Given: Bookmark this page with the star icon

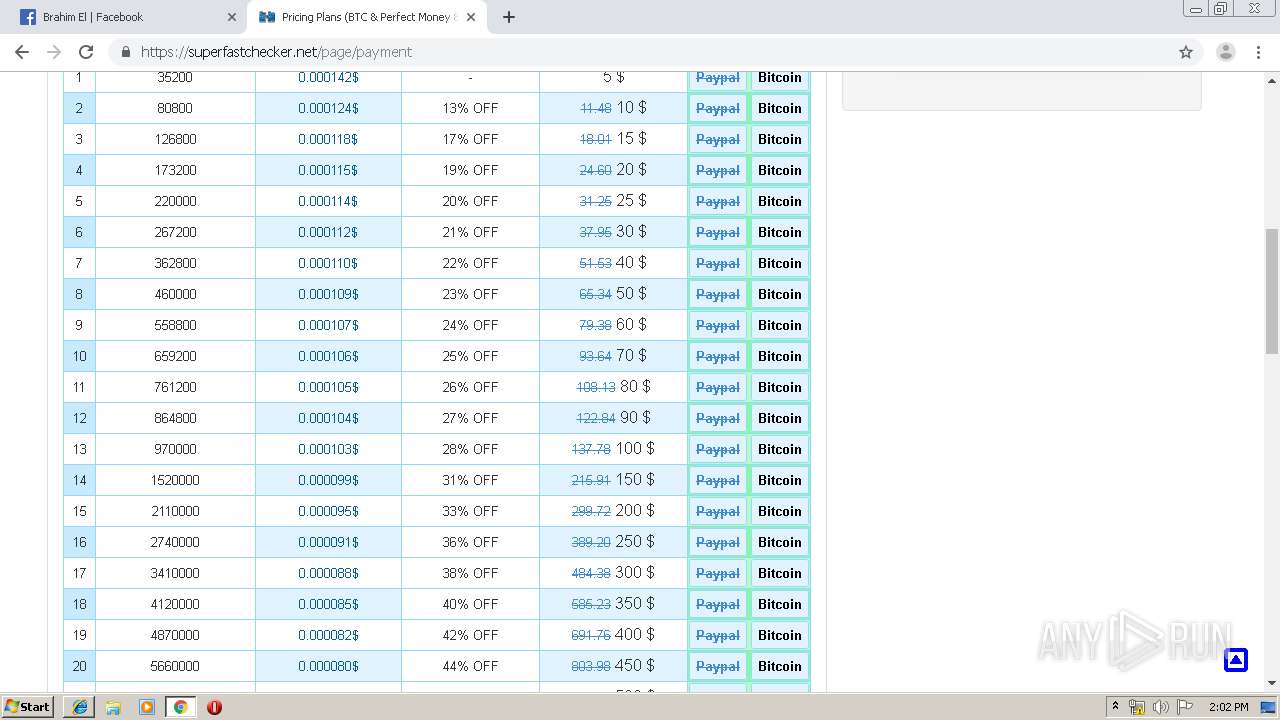Looking at the screenshot, I should (1186, 52).
